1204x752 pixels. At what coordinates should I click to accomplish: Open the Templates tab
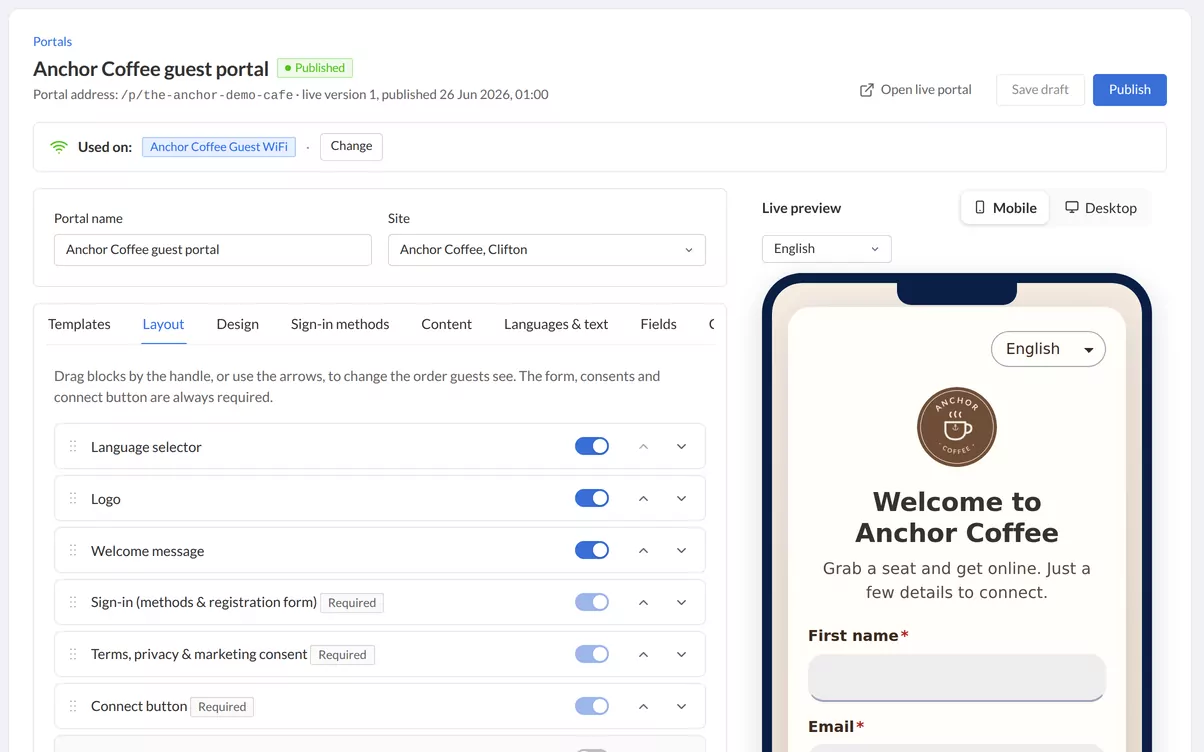(79, 324)
